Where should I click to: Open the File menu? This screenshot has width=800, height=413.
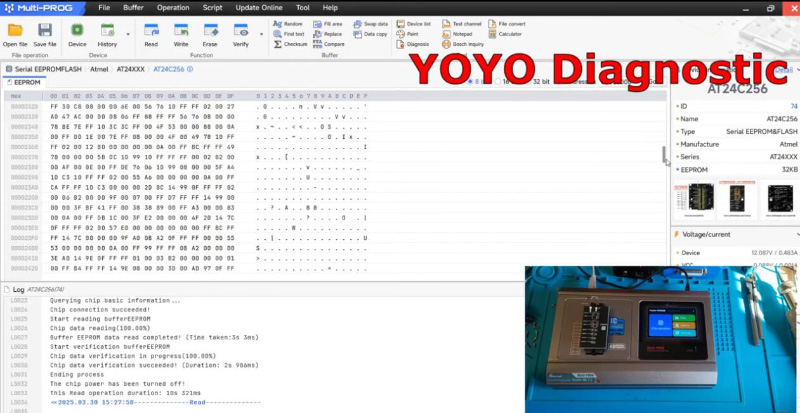tap(104, 8)
